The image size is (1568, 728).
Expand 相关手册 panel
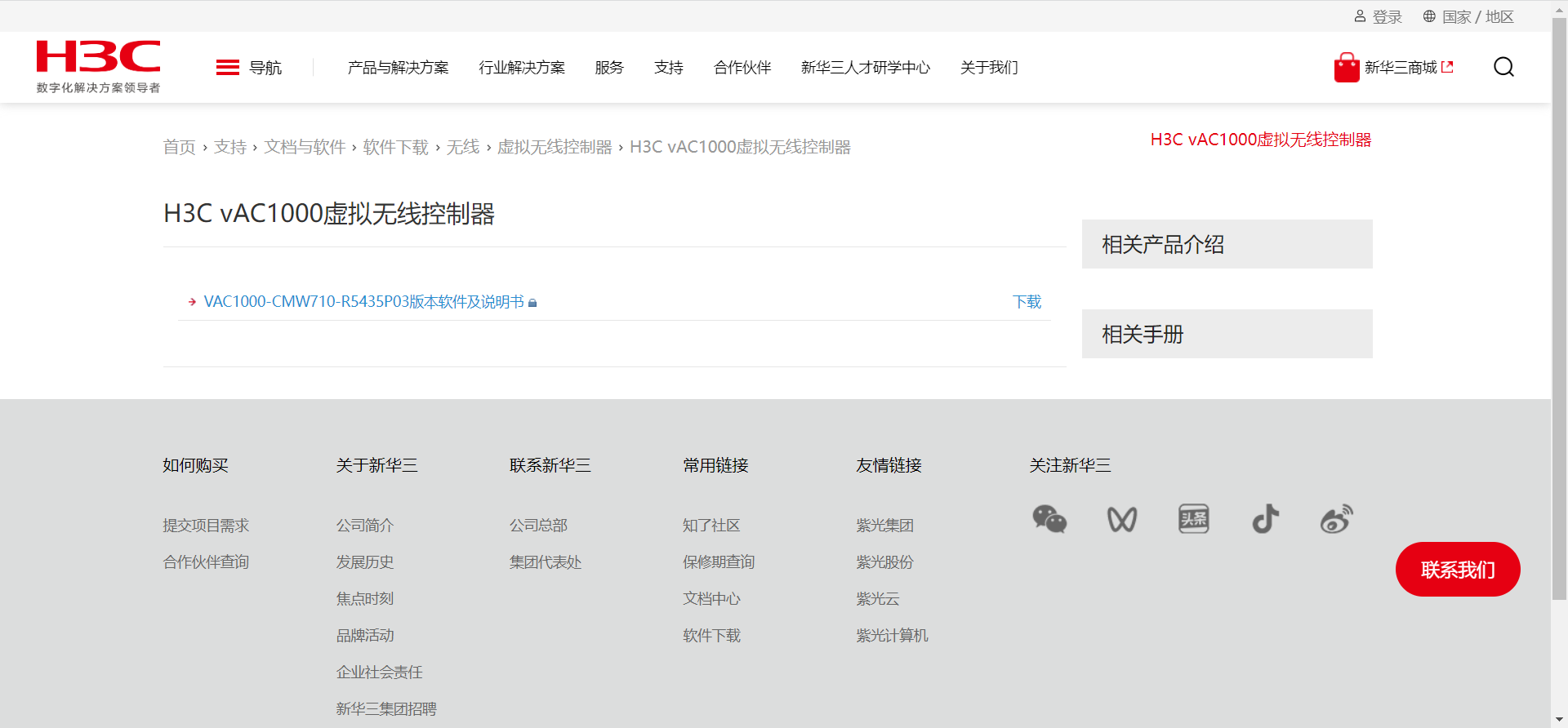click(1227, 334)
